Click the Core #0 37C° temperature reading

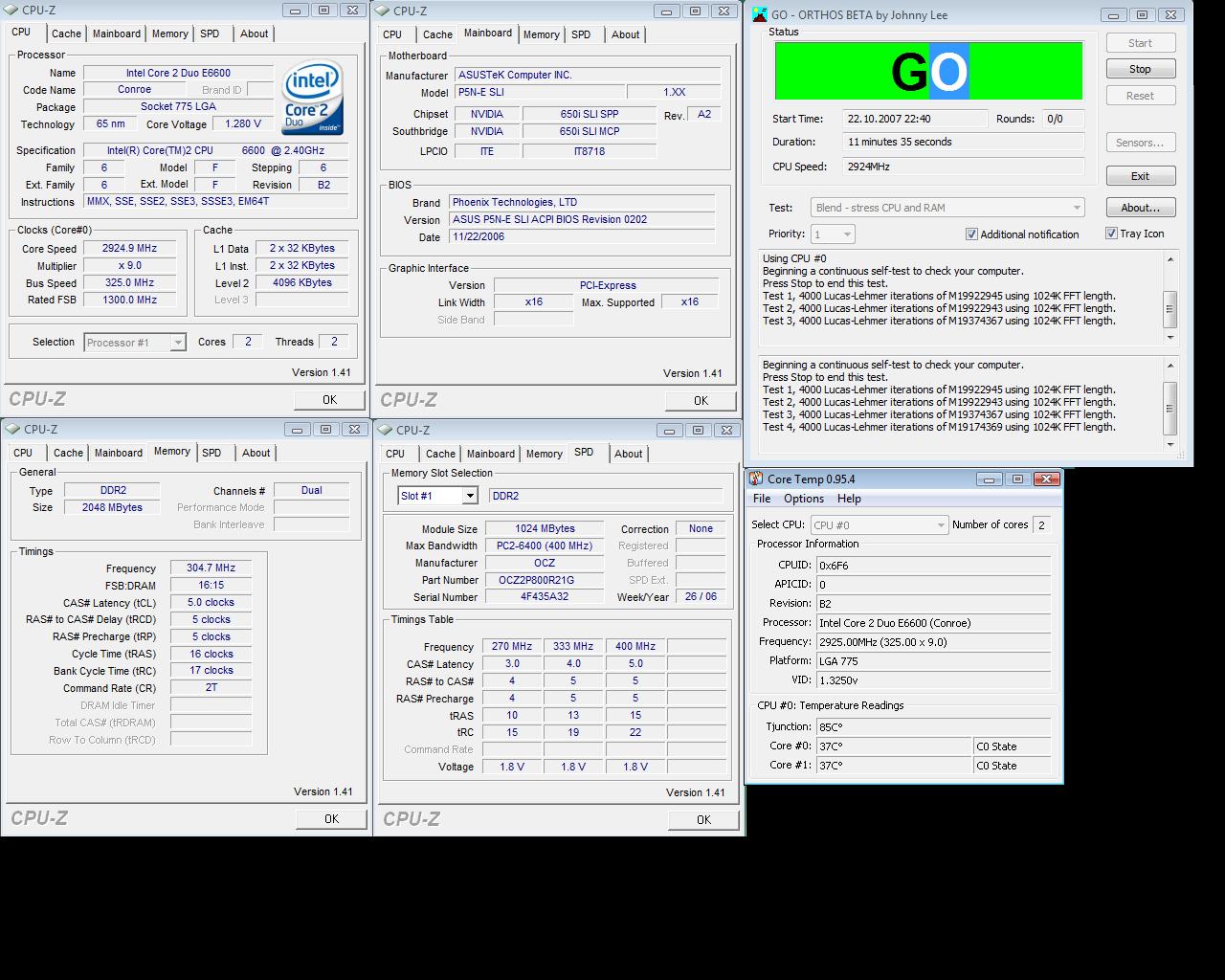(894, 746)
